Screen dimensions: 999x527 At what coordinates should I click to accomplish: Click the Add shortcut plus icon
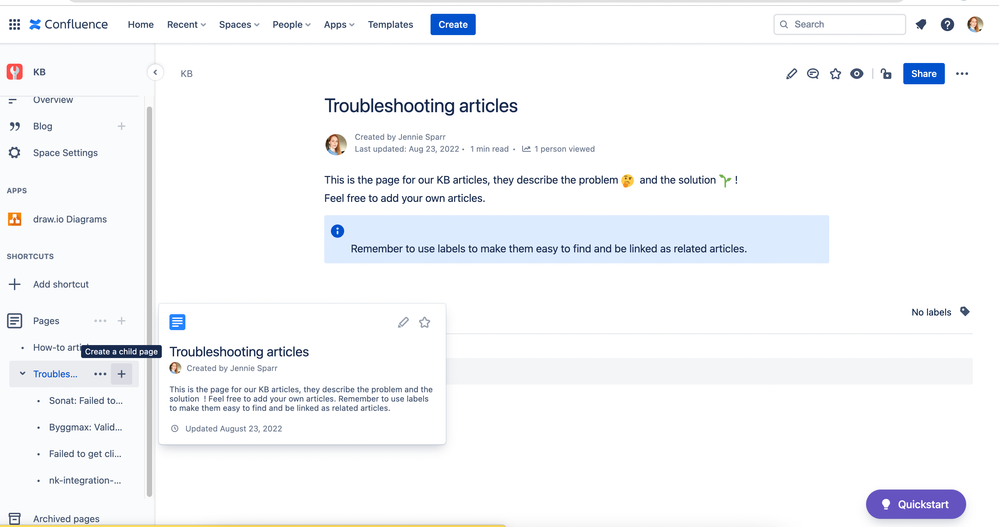click(x=15, y=284)
